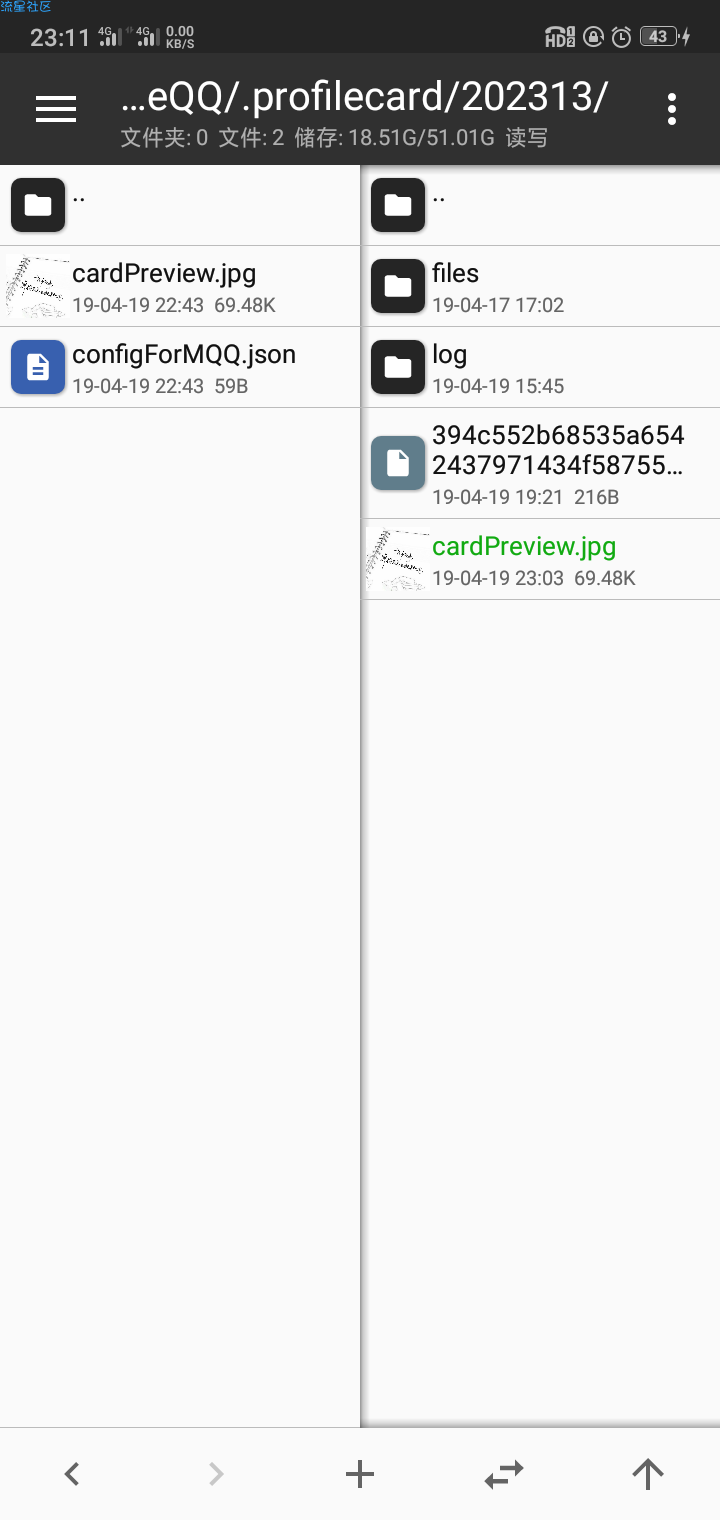Open the hamburger navigation menu
This screenshot has height=1520, width=720.
click(x=56, y=109)
